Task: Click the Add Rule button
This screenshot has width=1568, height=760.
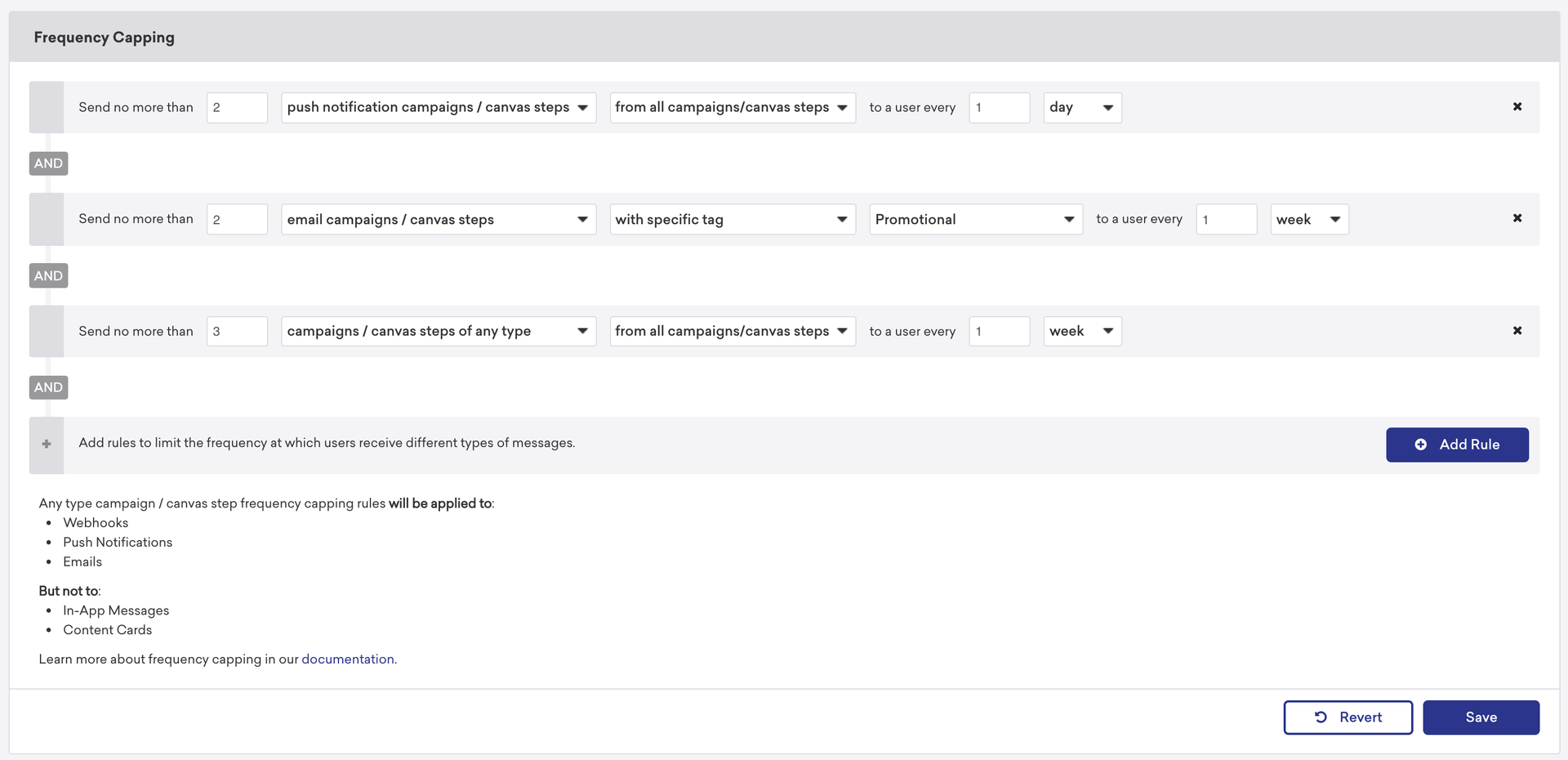Action: coord(1456,445)
